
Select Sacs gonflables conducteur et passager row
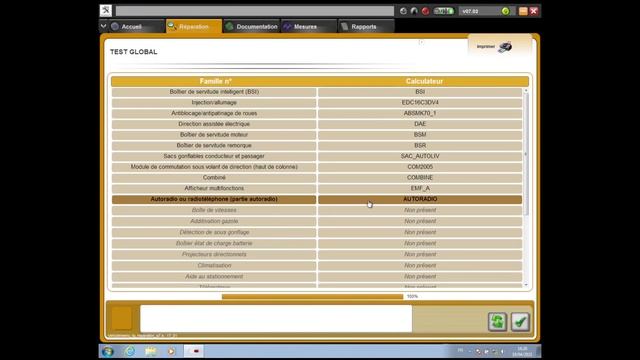pos(214,156)
